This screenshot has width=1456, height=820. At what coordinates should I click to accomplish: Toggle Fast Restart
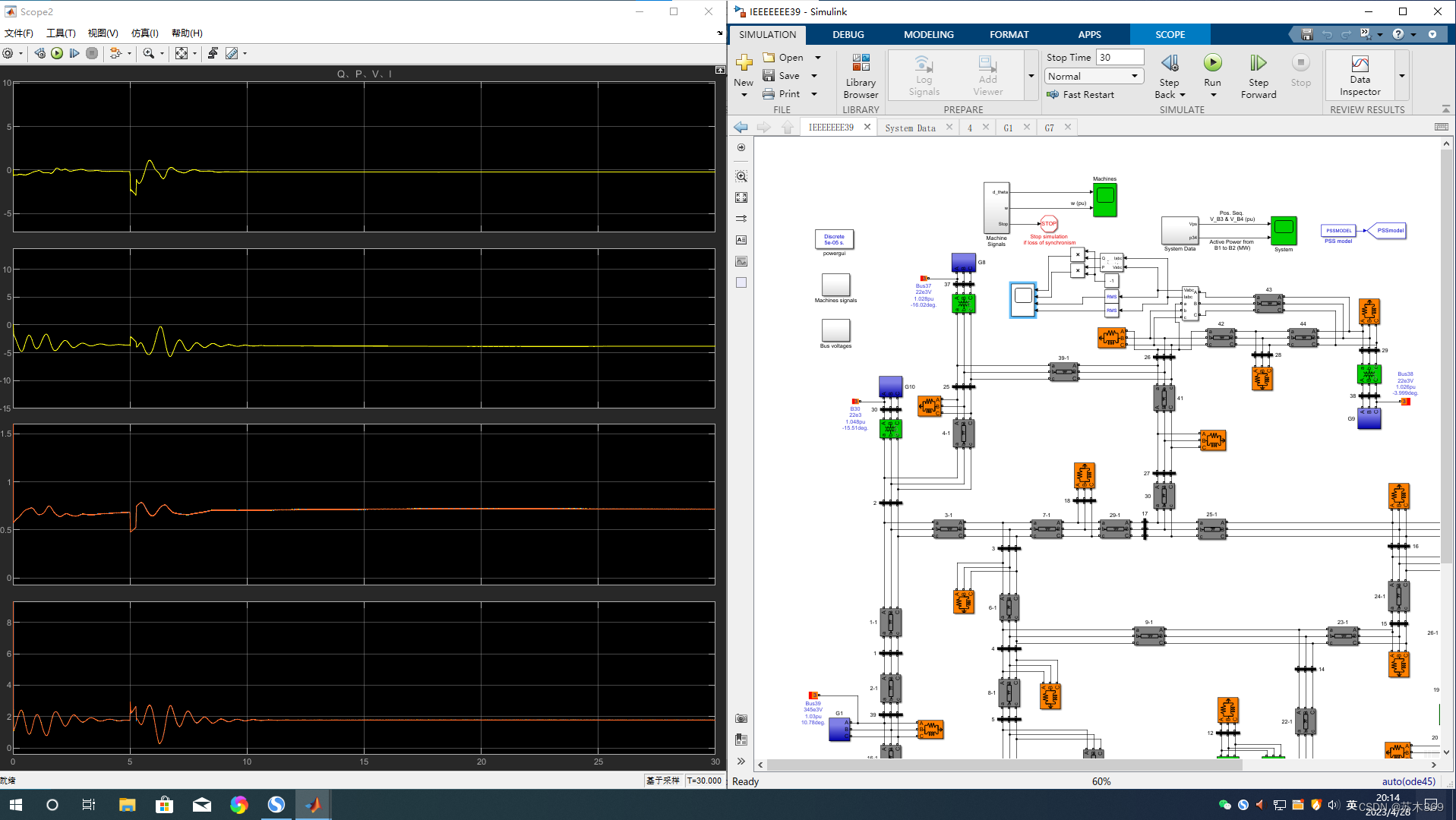[x=1080, y=95]
